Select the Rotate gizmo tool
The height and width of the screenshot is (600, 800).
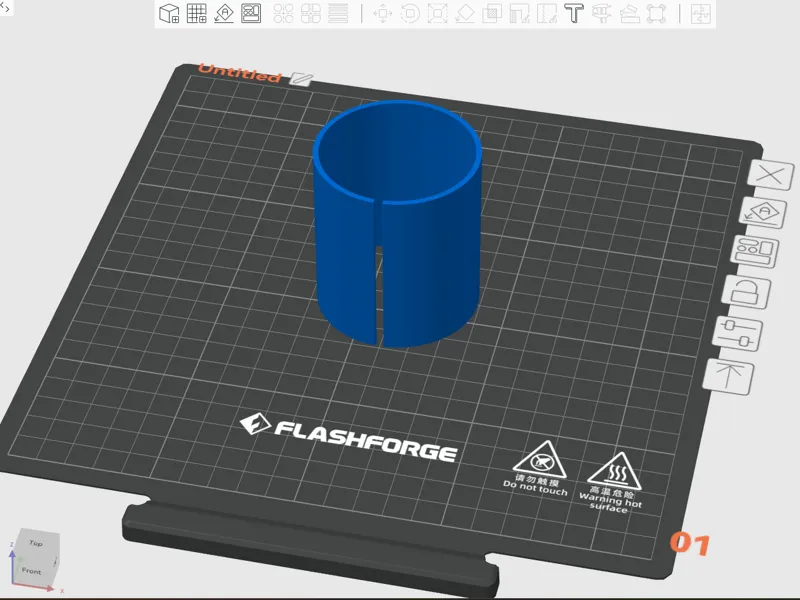click(410, 13)
